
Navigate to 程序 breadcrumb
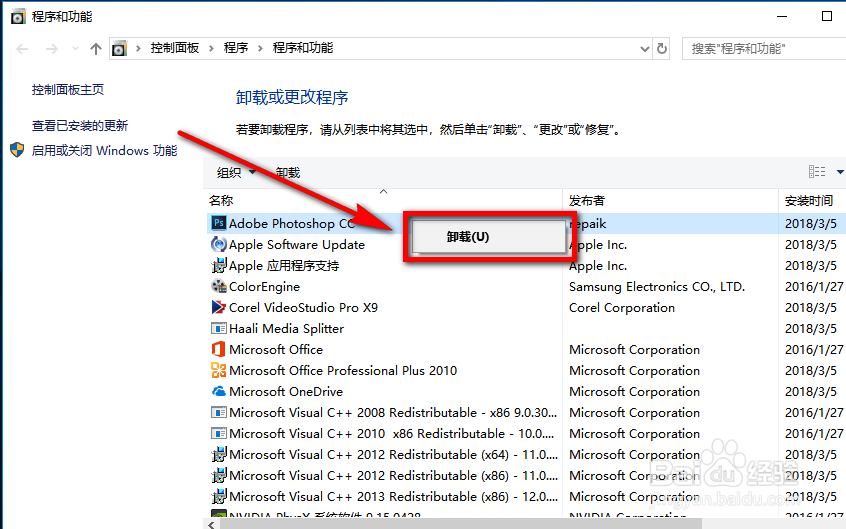[x=236, y=48]
